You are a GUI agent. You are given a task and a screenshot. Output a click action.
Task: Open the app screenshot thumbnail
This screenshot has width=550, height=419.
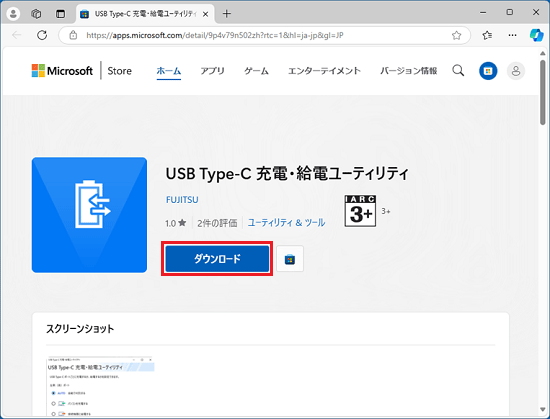(x=100, y=386)
